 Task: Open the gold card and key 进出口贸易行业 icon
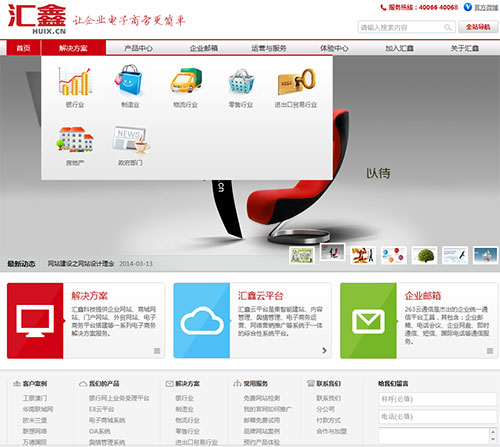pyautogui.click(x=296, y=82)
